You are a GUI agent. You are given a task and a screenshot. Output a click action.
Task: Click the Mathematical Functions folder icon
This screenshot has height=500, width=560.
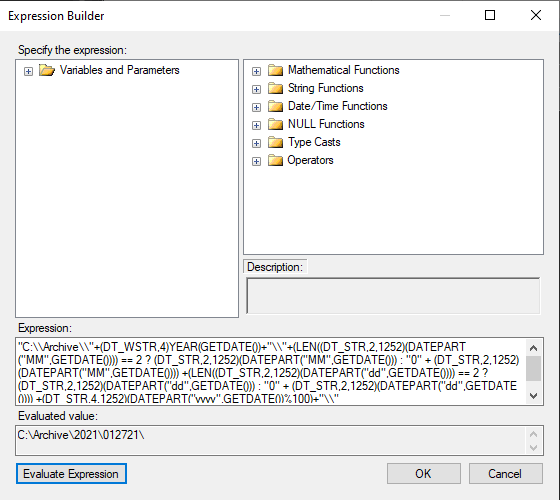[275, 70]
